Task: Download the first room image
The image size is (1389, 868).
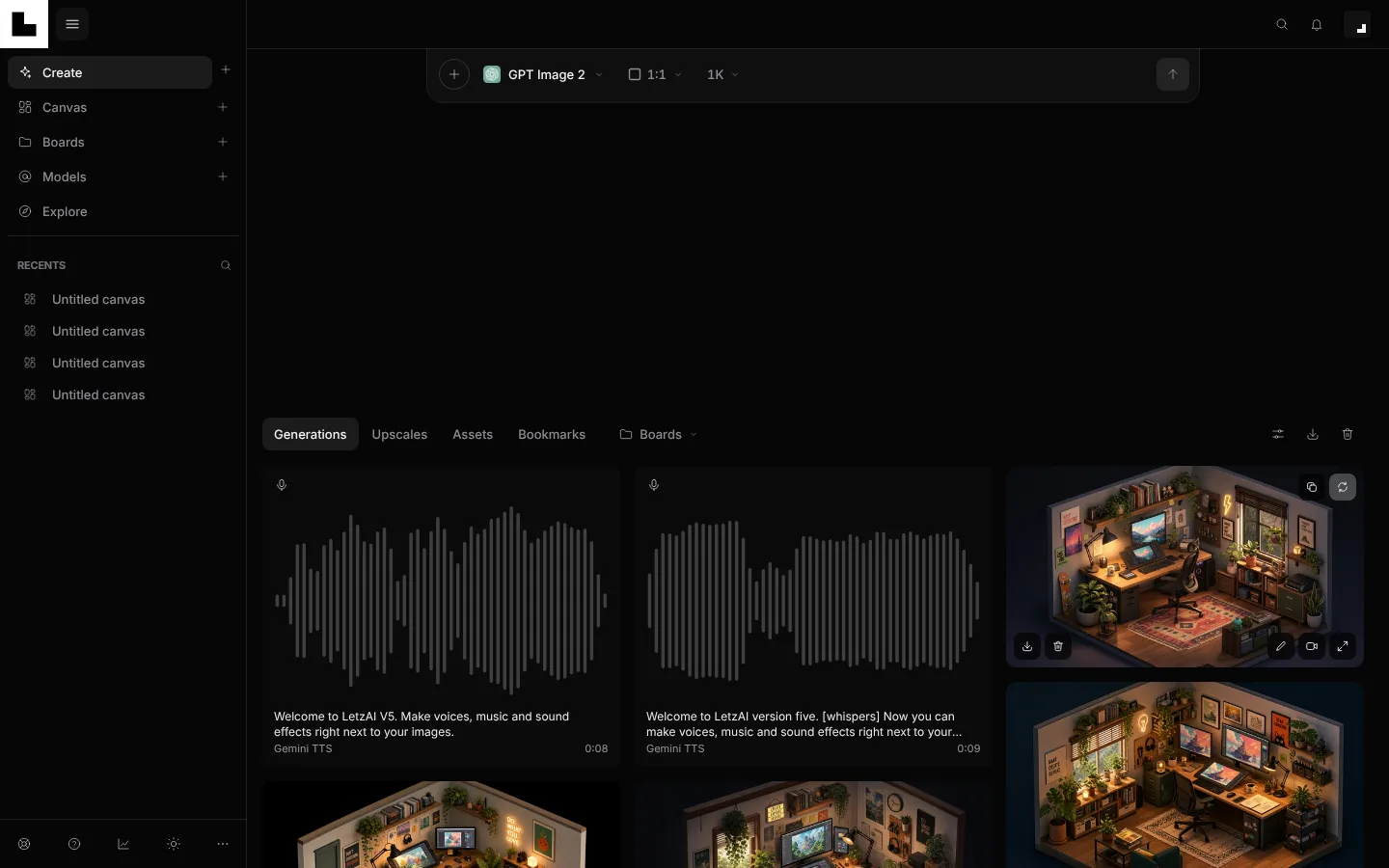Action: point(1027,646)
